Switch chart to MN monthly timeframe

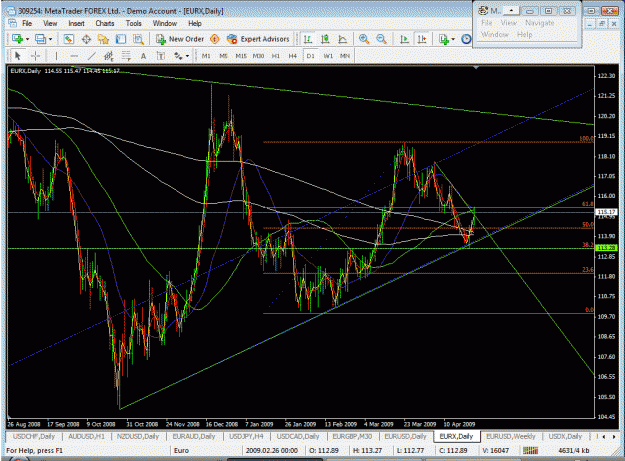(x=345, y=56)
